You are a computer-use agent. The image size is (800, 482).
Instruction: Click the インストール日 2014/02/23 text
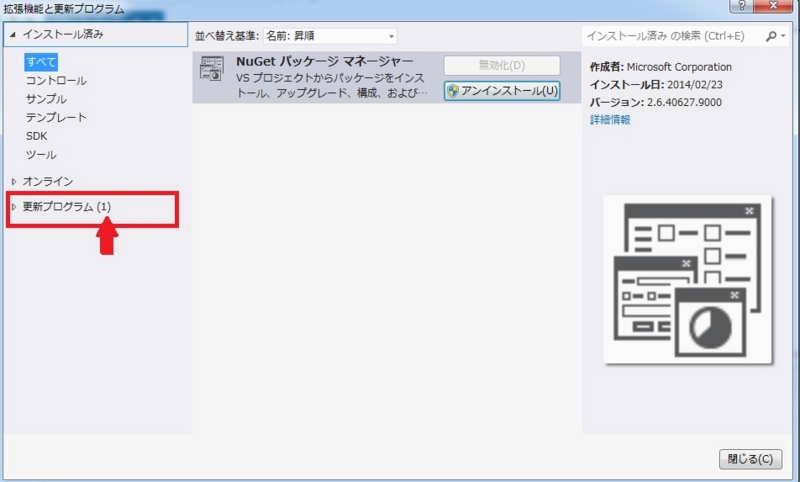click(x=656, y=85)
